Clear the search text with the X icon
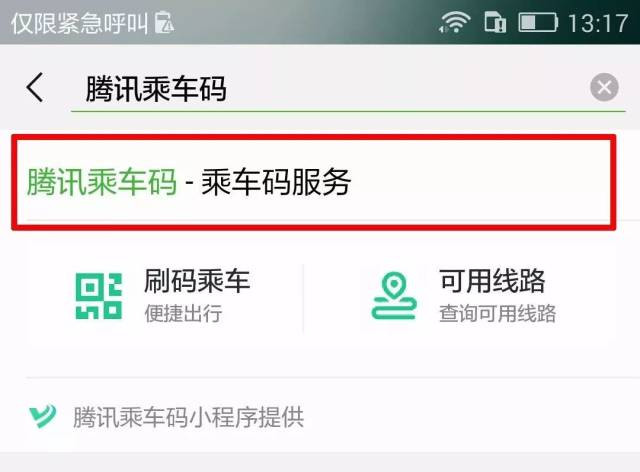This screenshot has height=472, width=640. [604, 87]
